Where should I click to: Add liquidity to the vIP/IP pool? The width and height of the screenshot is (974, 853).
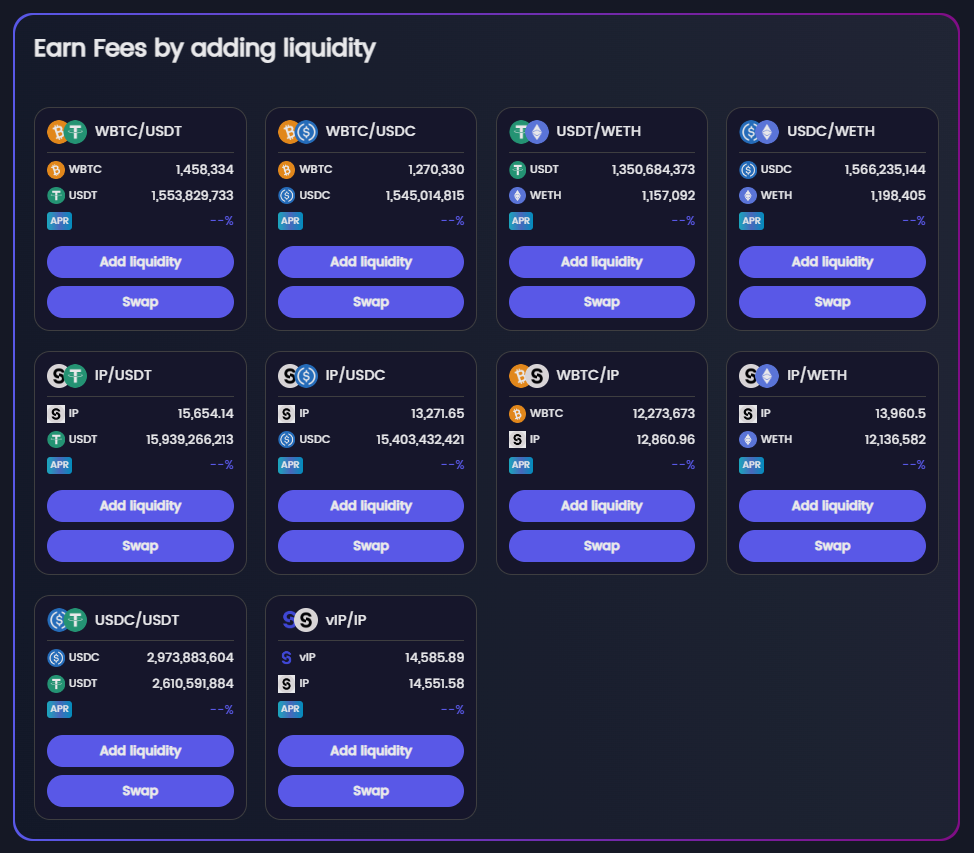[x=371, y=751]
